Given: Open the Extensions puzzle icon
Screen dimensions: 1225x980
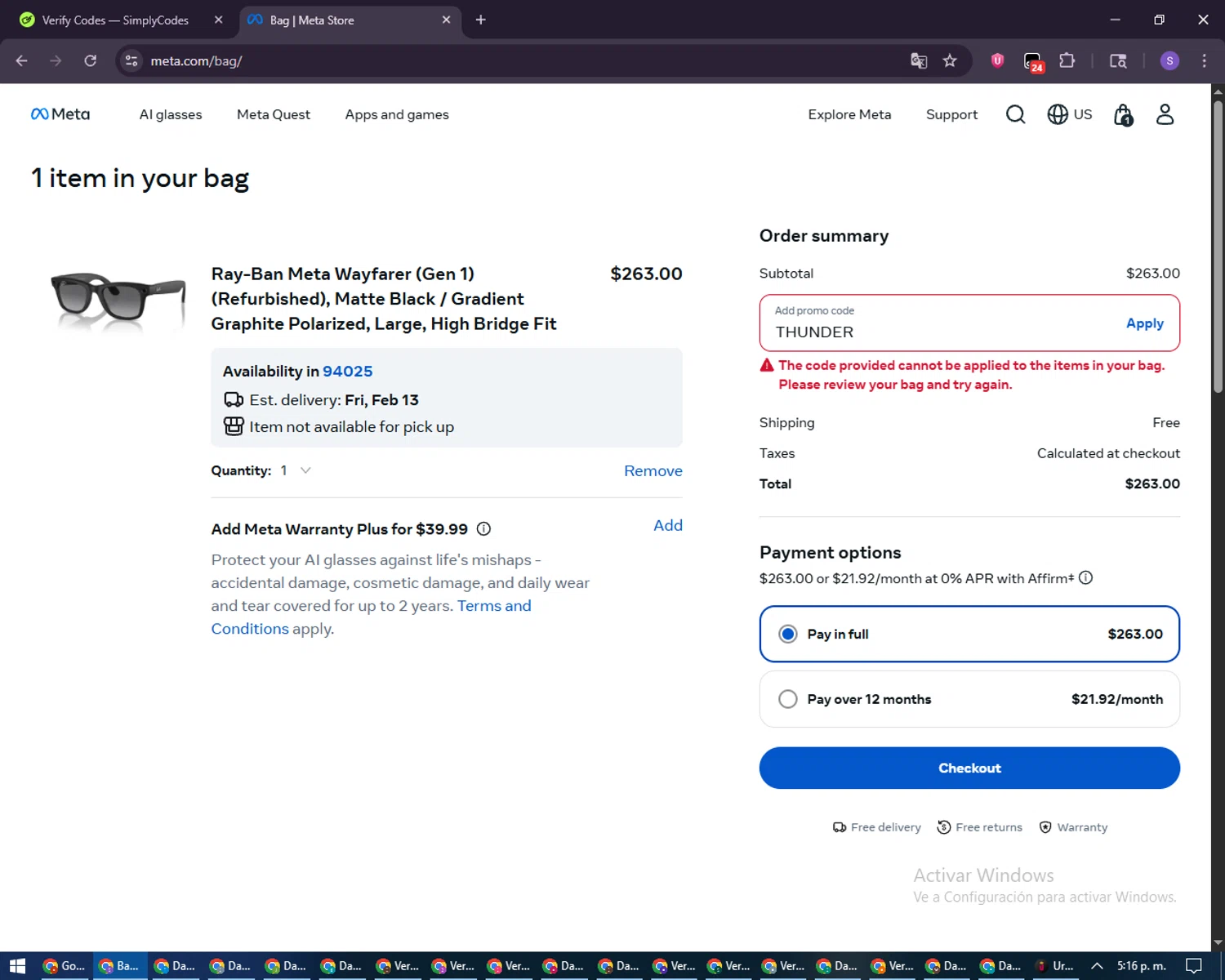Looking at the screenshot, I should [1067, 60].
